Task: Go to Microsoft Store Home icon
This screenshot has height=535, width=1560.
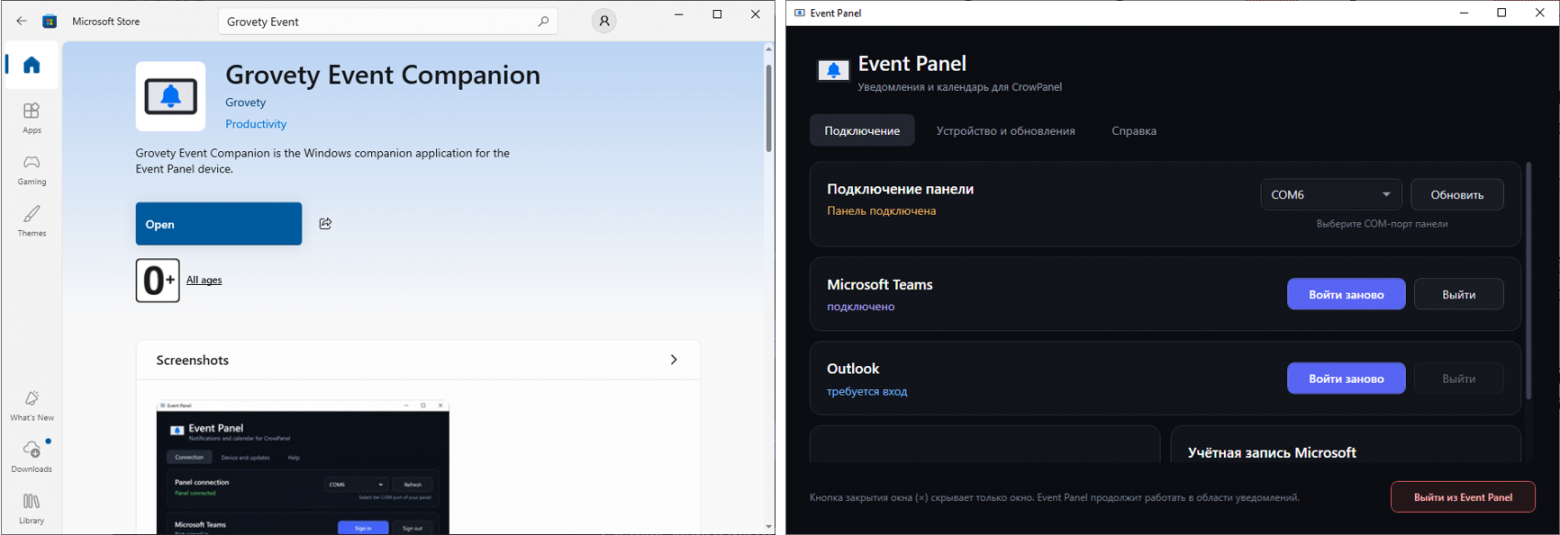Action: point(31,65)
